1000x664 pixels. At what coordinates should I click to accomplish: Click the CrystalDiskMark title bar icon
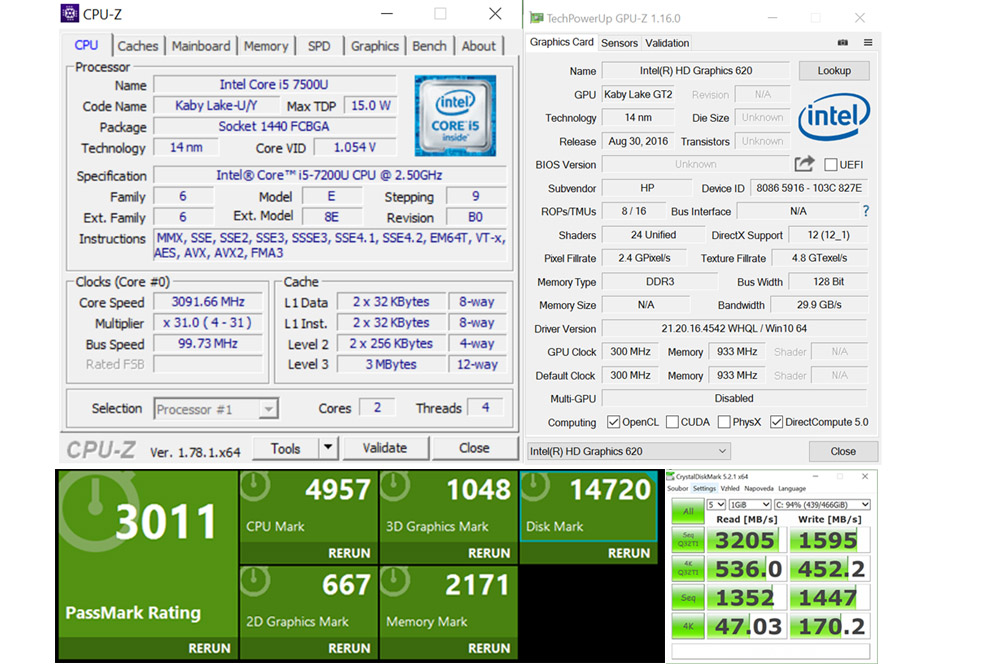(670, 476)
